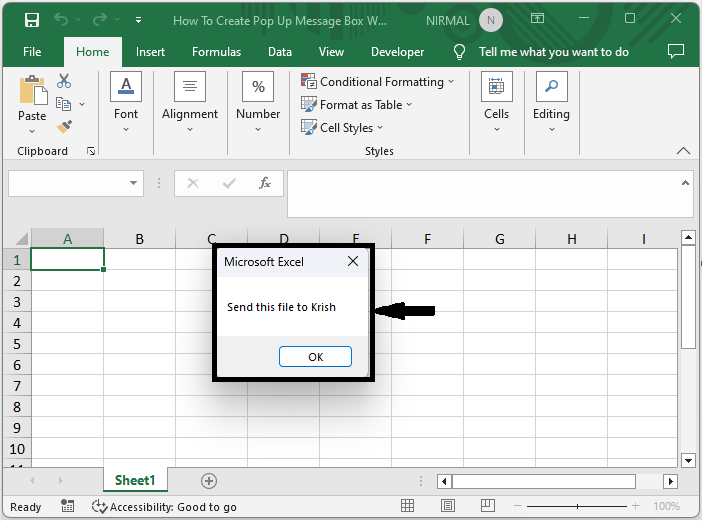This screenshot has height=521, width=702.
Task: Switch to the Home tab
Action: [x=93, y=52]
